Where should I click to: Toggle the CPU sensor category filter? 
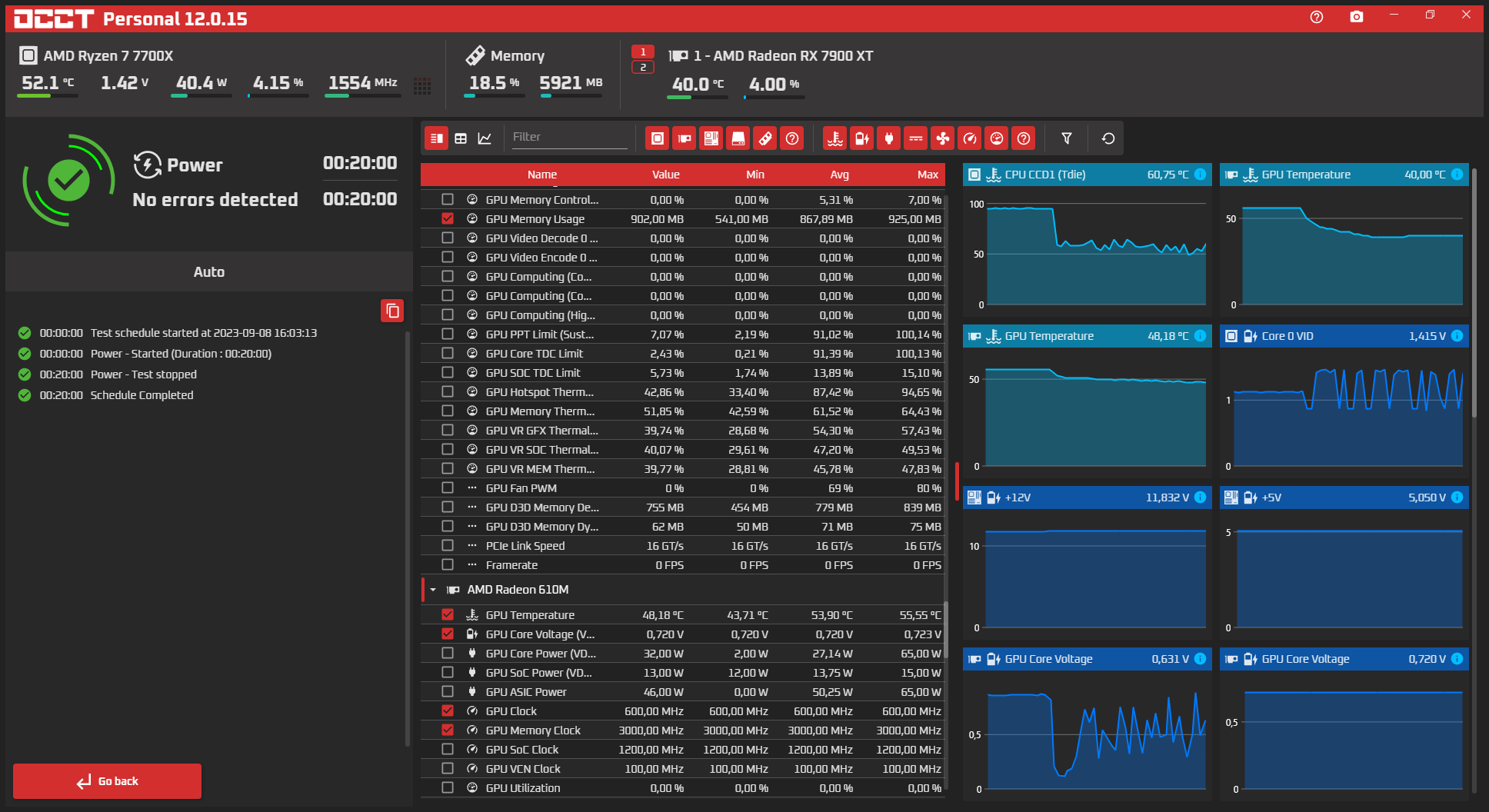[657, 138]
